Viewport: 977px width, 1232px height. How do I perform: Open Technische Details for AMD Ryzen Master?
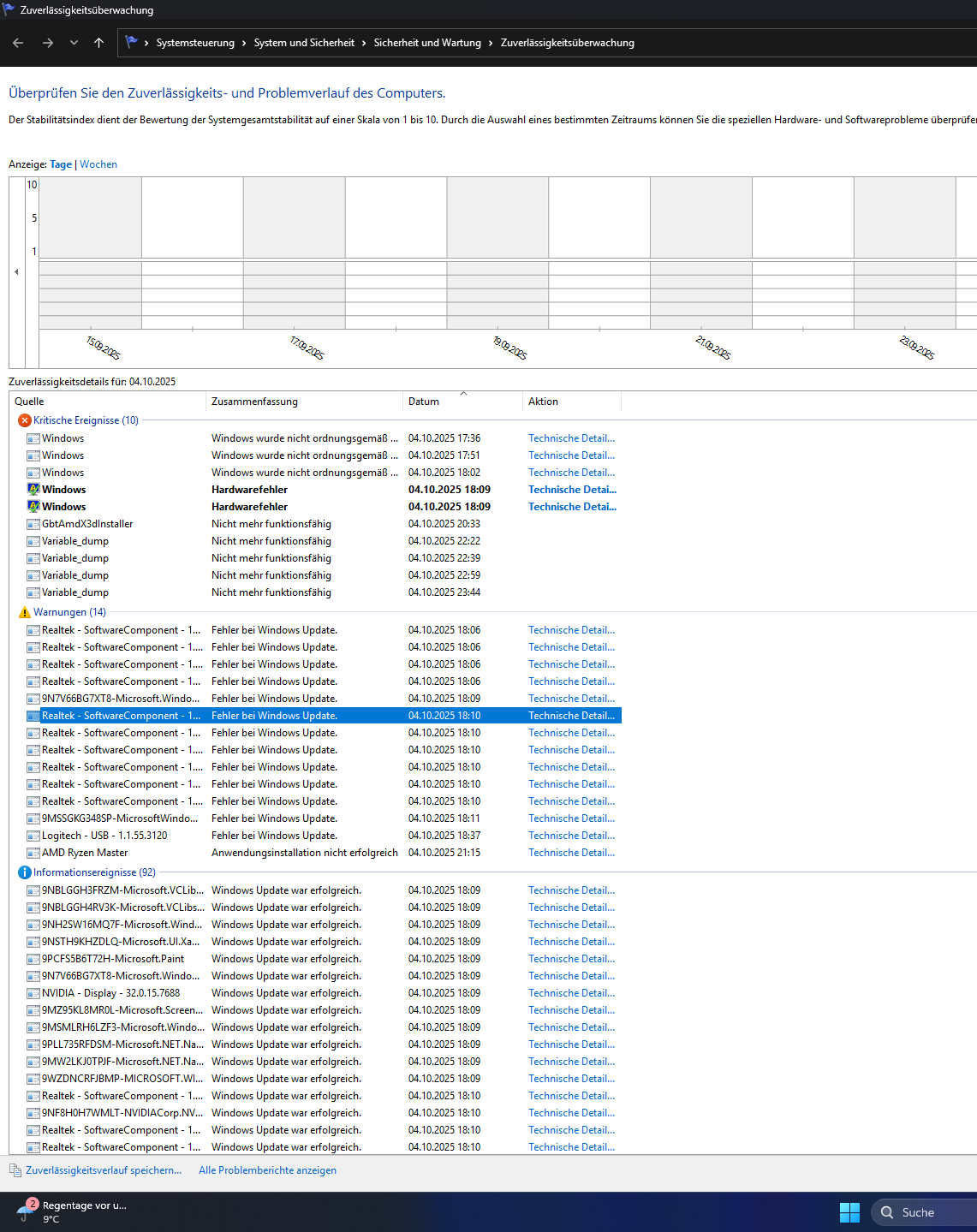[x=571, y=853]
